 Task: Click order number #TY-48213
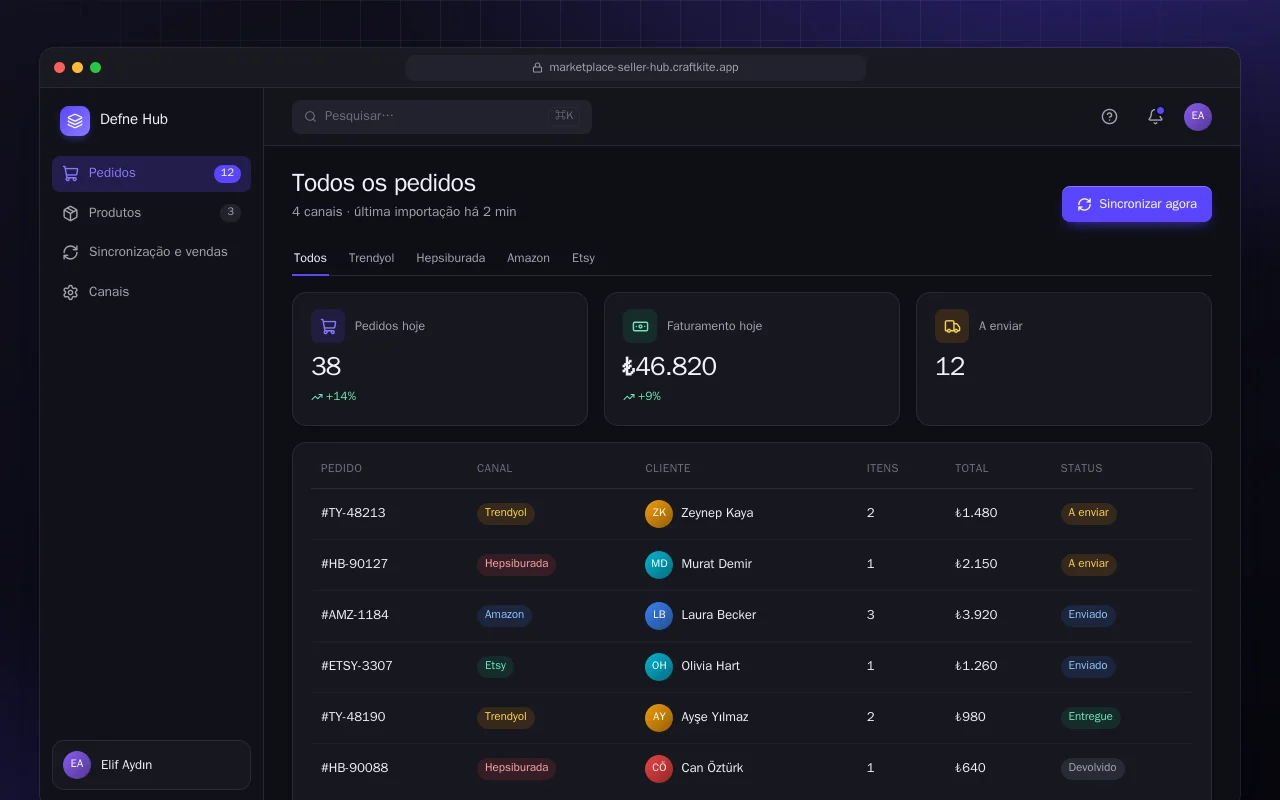pos(353,513)
